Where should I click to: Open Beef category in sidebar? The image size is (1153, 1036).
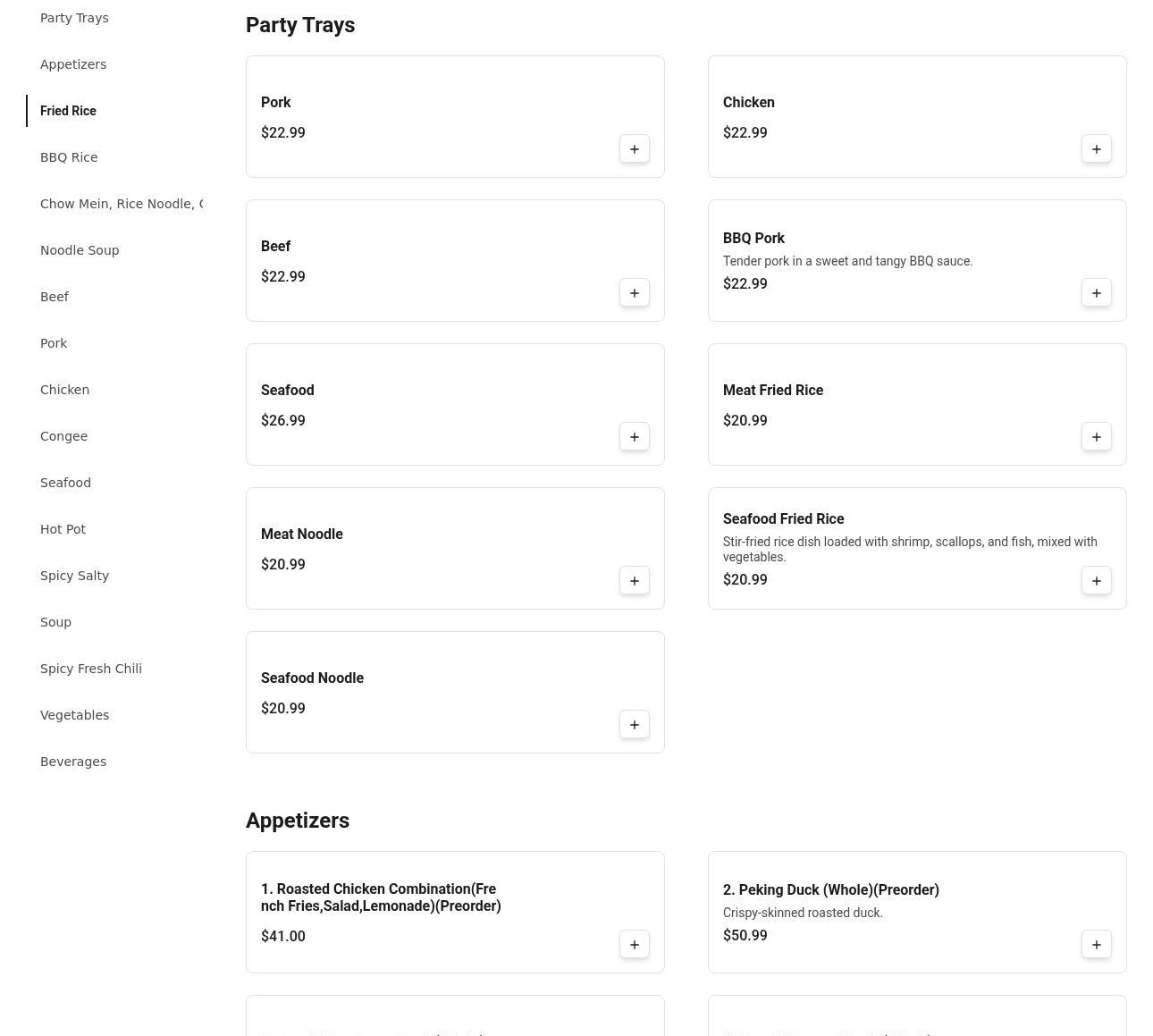(55, 297)
